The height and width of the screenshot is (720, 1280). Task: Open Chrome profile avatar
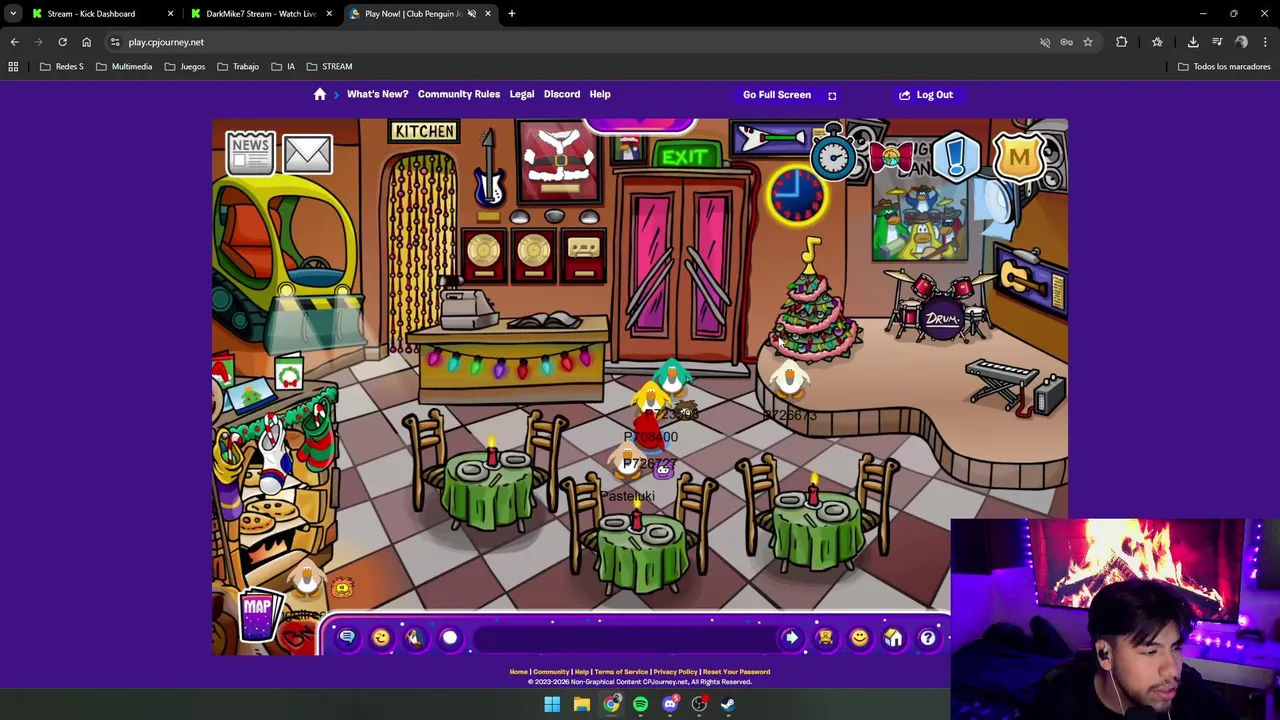pyautogui.click(x=1241, y=42)
